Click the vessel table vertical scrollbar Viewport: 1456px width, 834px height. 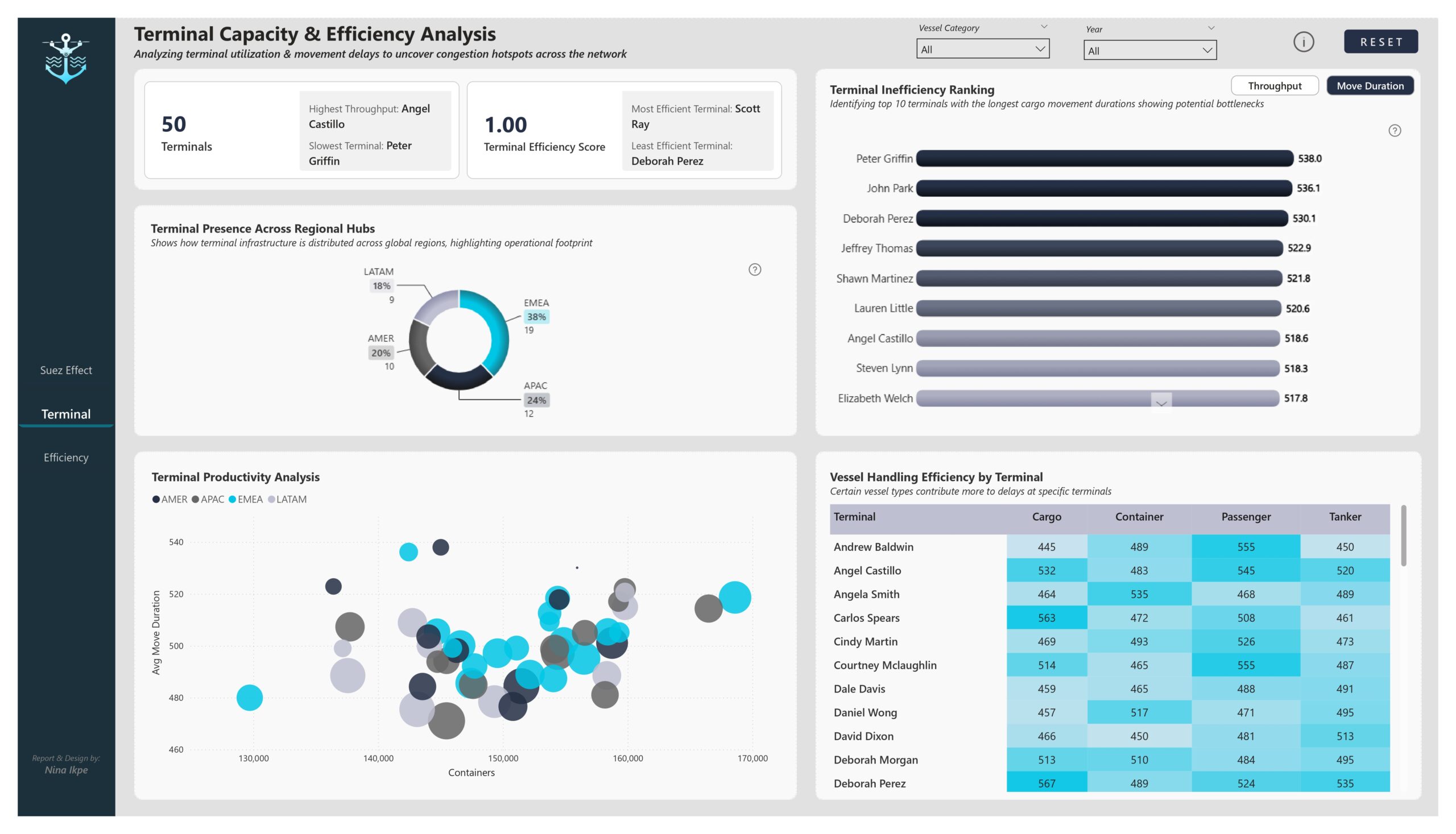(1403, 537)
